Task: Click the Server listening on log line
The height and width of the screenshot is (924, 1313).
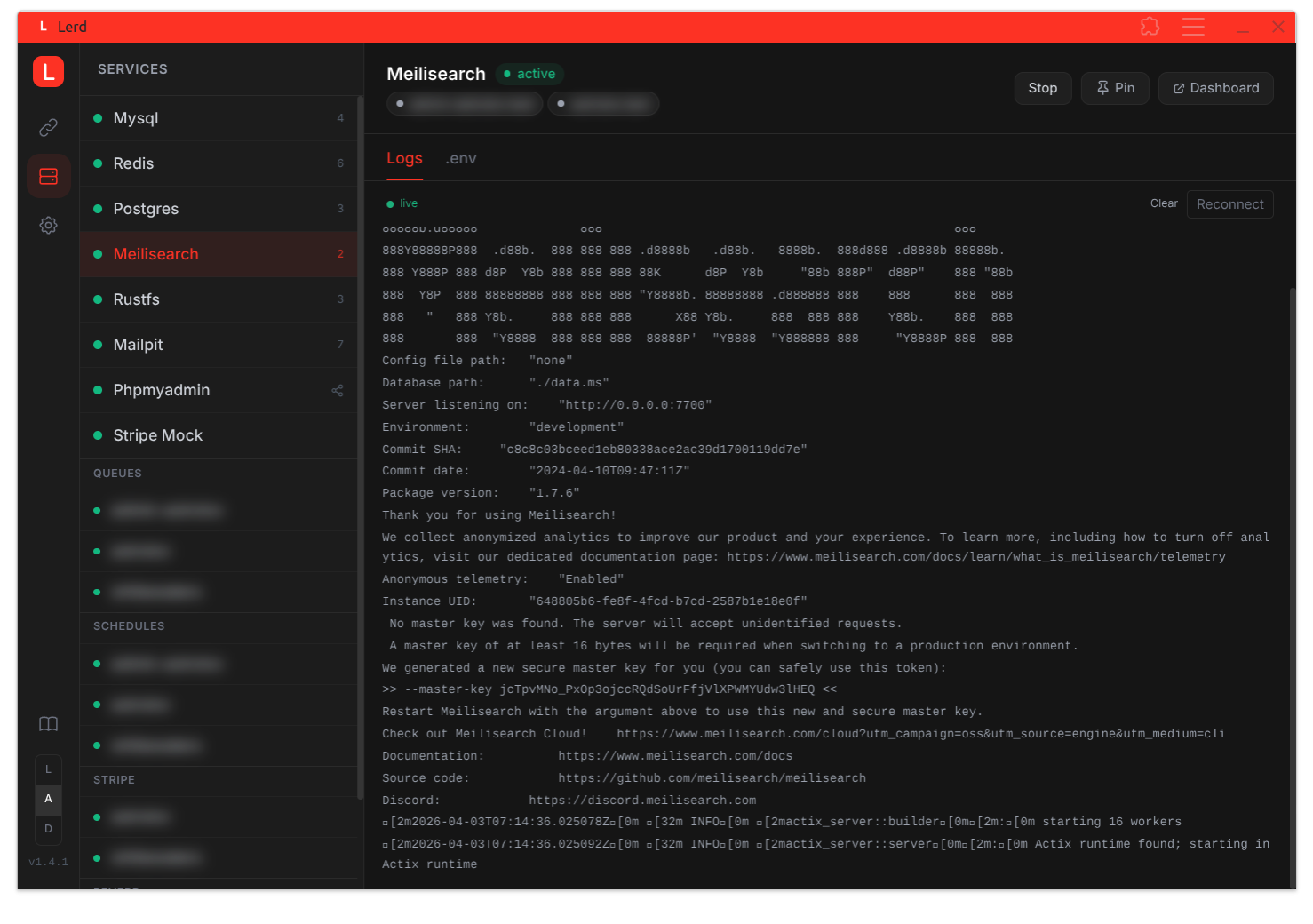Action: (x=547, y=405)
